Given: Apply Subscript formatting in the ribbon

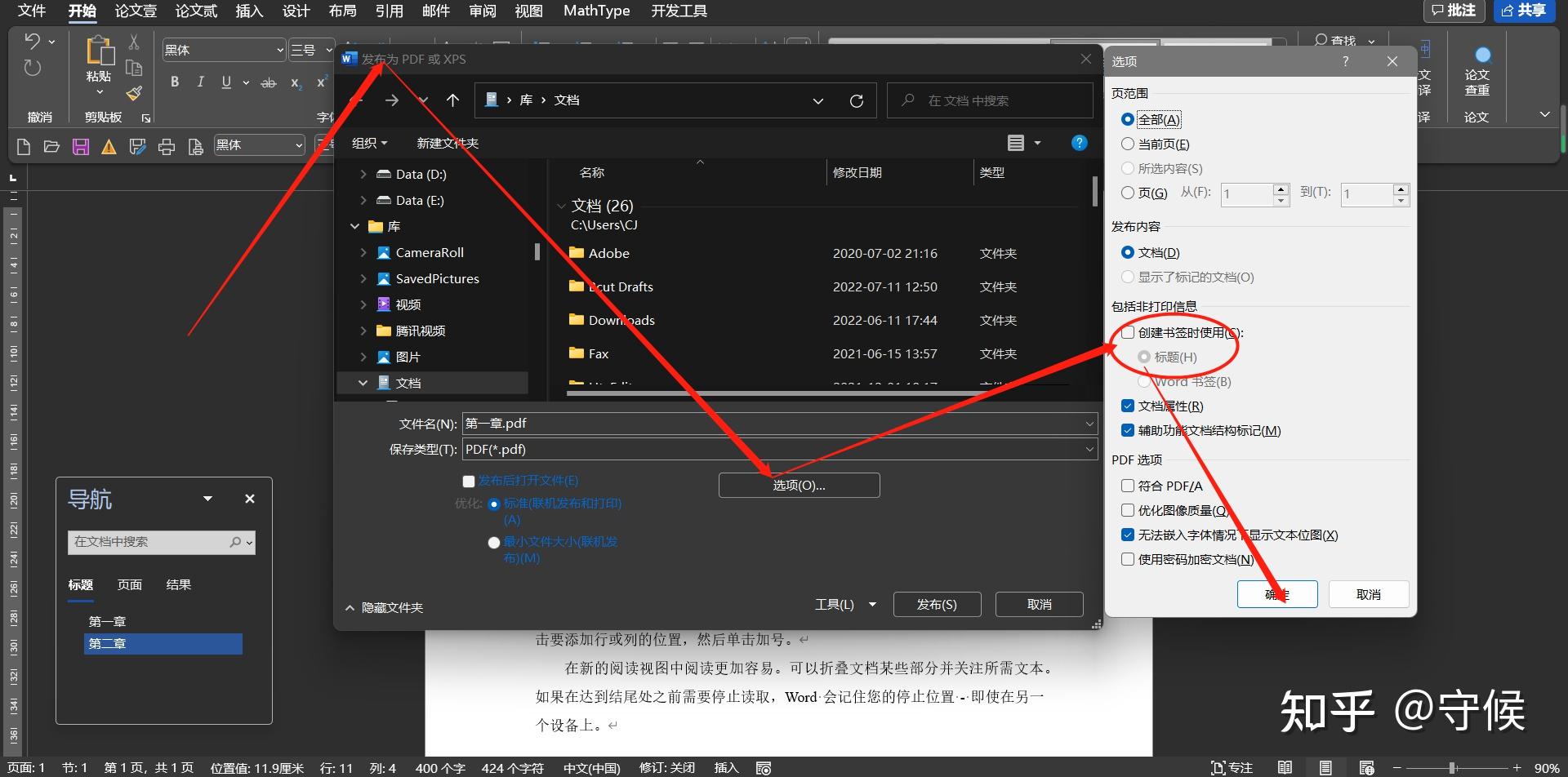Looking at the screenshot, I should pos(296,82).
